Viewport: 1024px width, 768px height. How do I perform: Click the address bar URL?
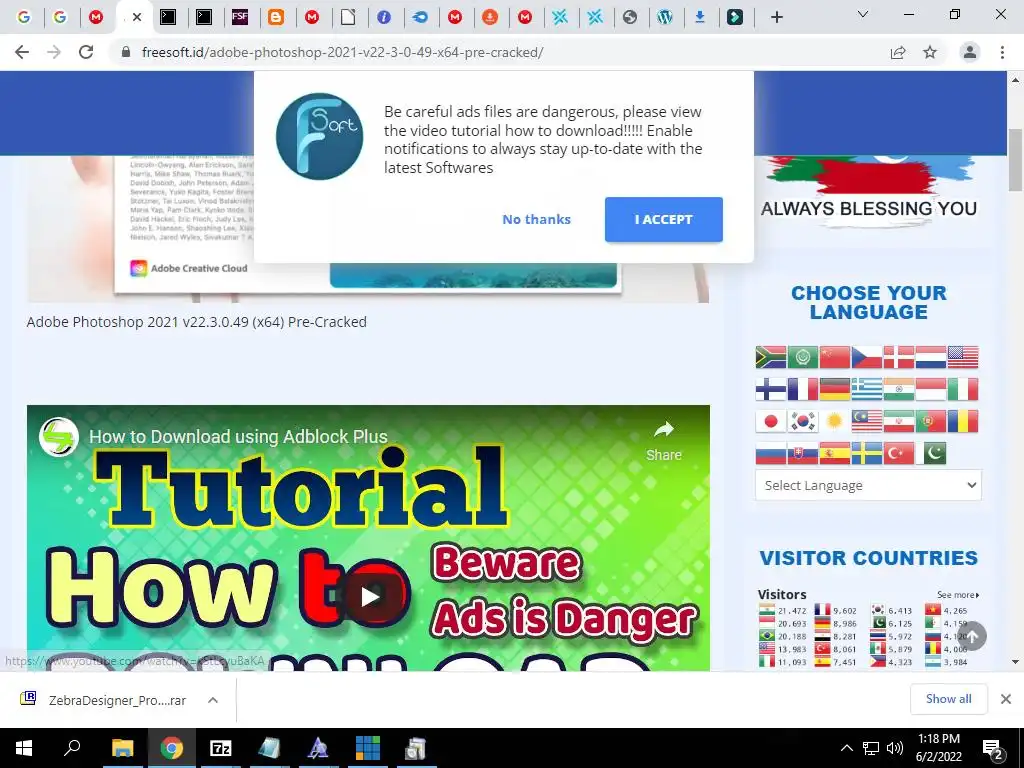click(342, 52)
